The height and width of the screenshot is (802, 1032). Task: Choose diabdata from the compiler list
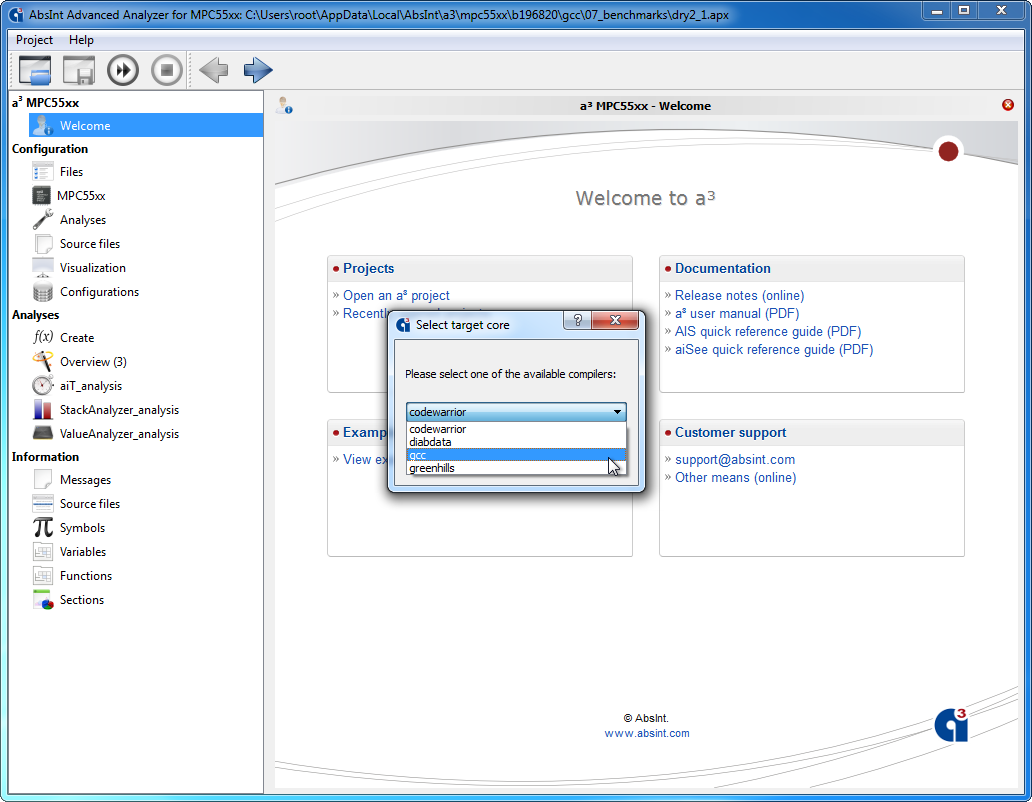pyautogui.click(x=516, y=442)
